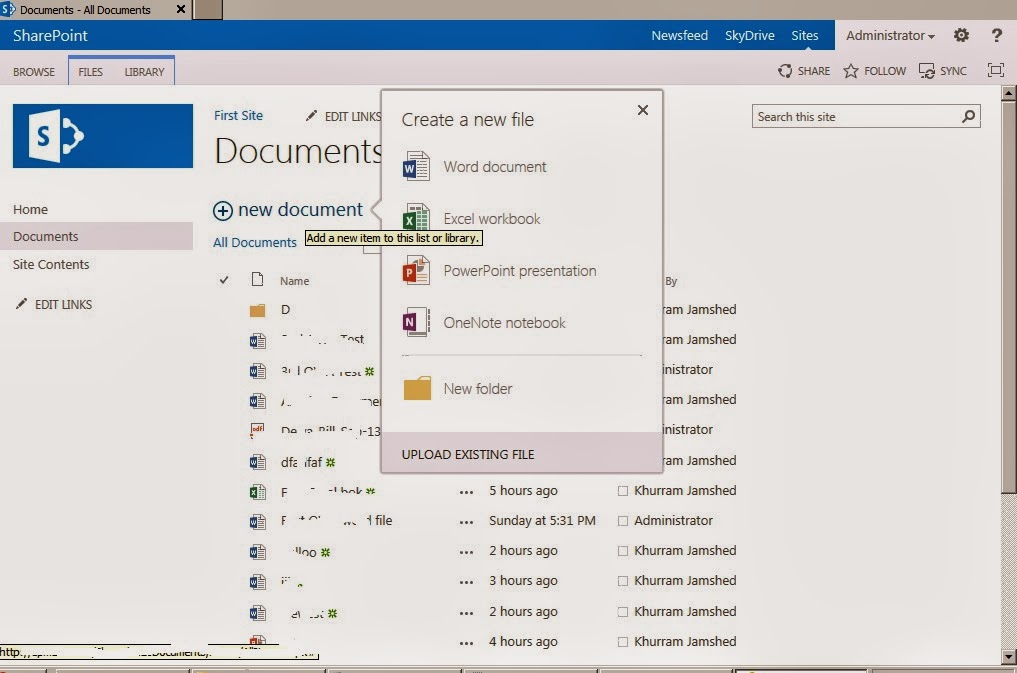Click the scroll up arrow at top right
The image size is (1017, 673).
[1009, 93]
